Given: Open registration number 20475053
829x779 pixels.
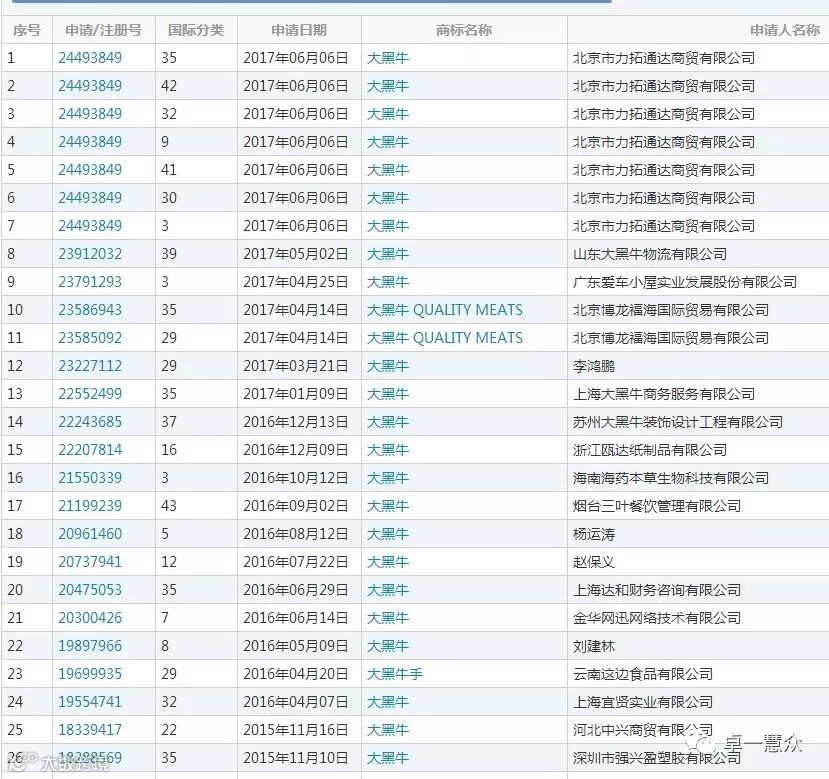Looking at the screenshot, I should point(90,590).
